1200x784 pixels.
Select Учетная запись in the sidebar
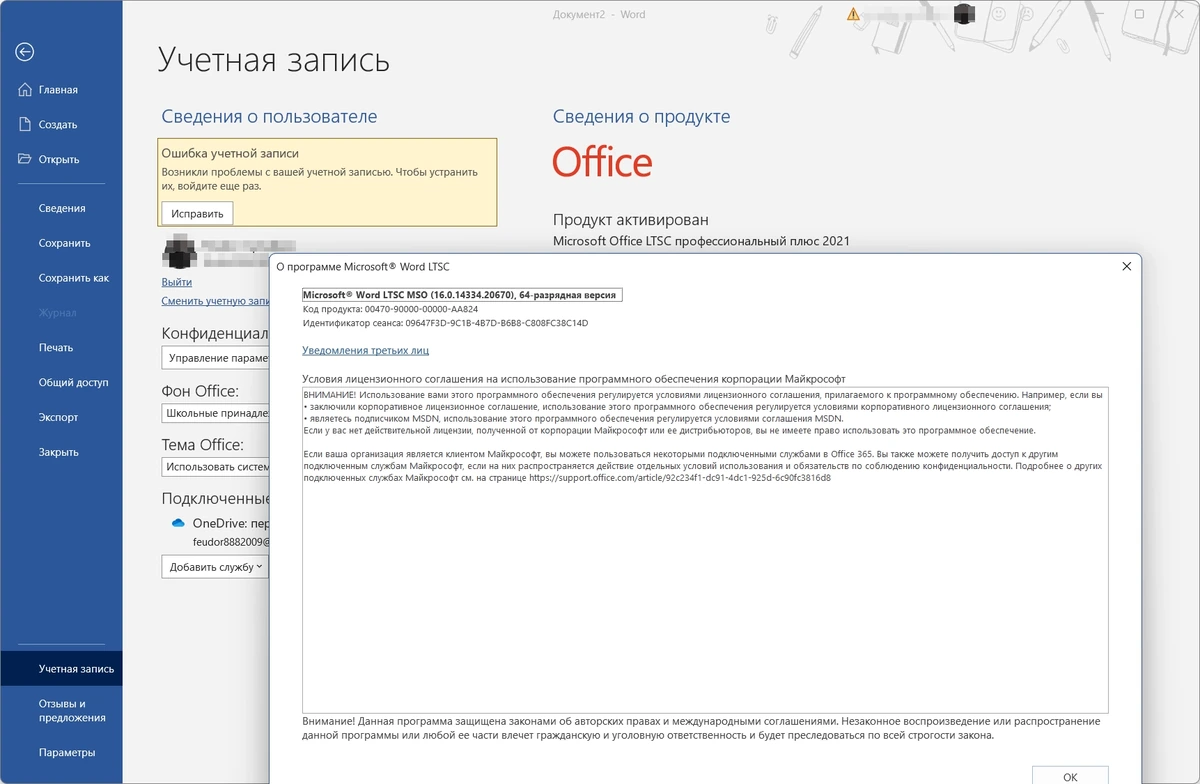(x=61, y=669)
